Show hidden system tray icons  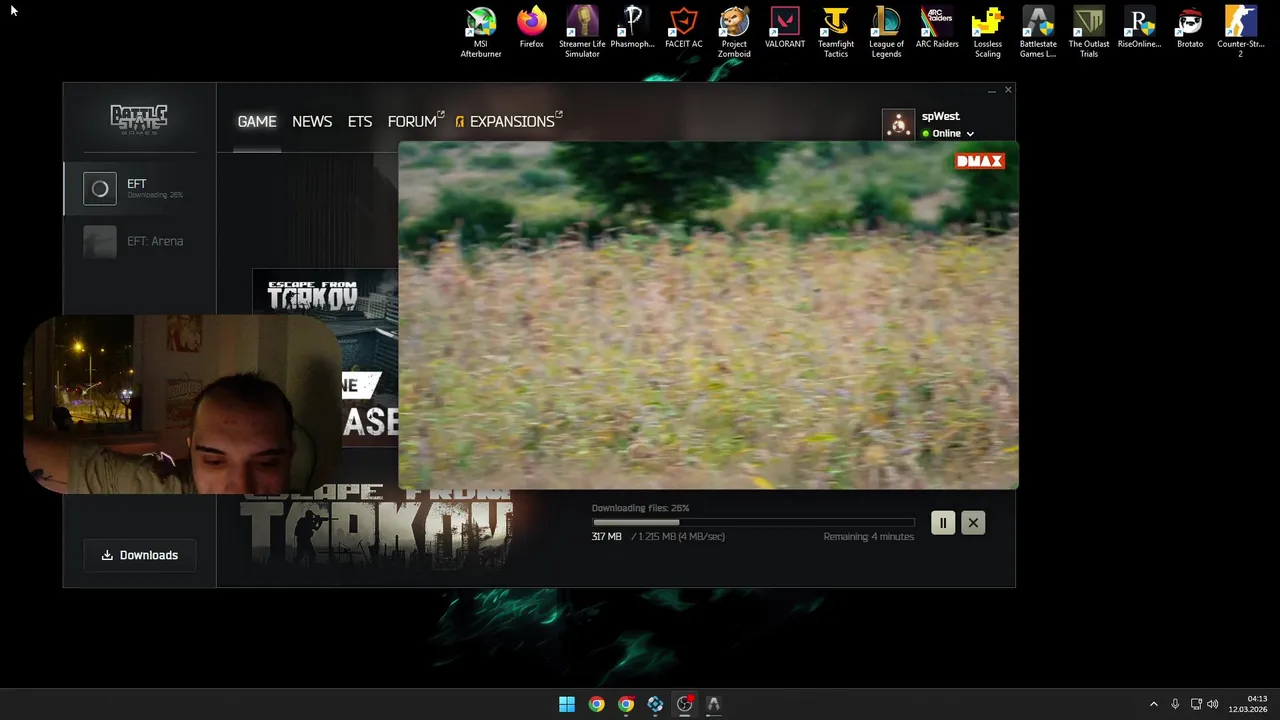[x=1153, y=704]
